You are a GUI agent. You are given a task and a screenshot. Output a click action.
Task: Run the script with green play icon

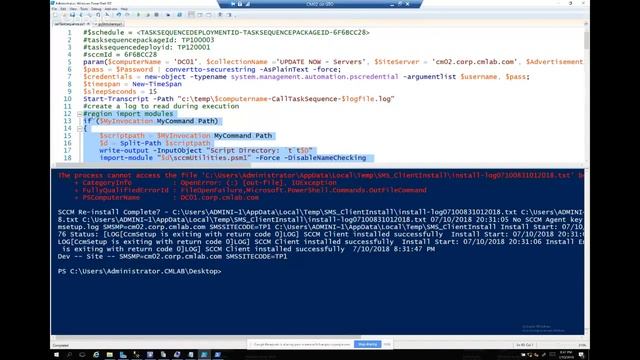click(138, 15)
